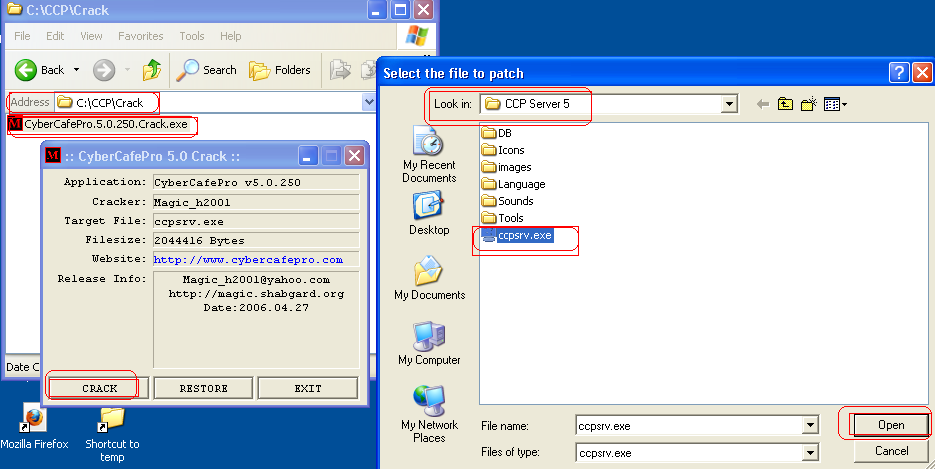This screenshot has height=469, width=935.
Task: Click the go-back arrow in file dialog
Action: click(x=762, y=104)
